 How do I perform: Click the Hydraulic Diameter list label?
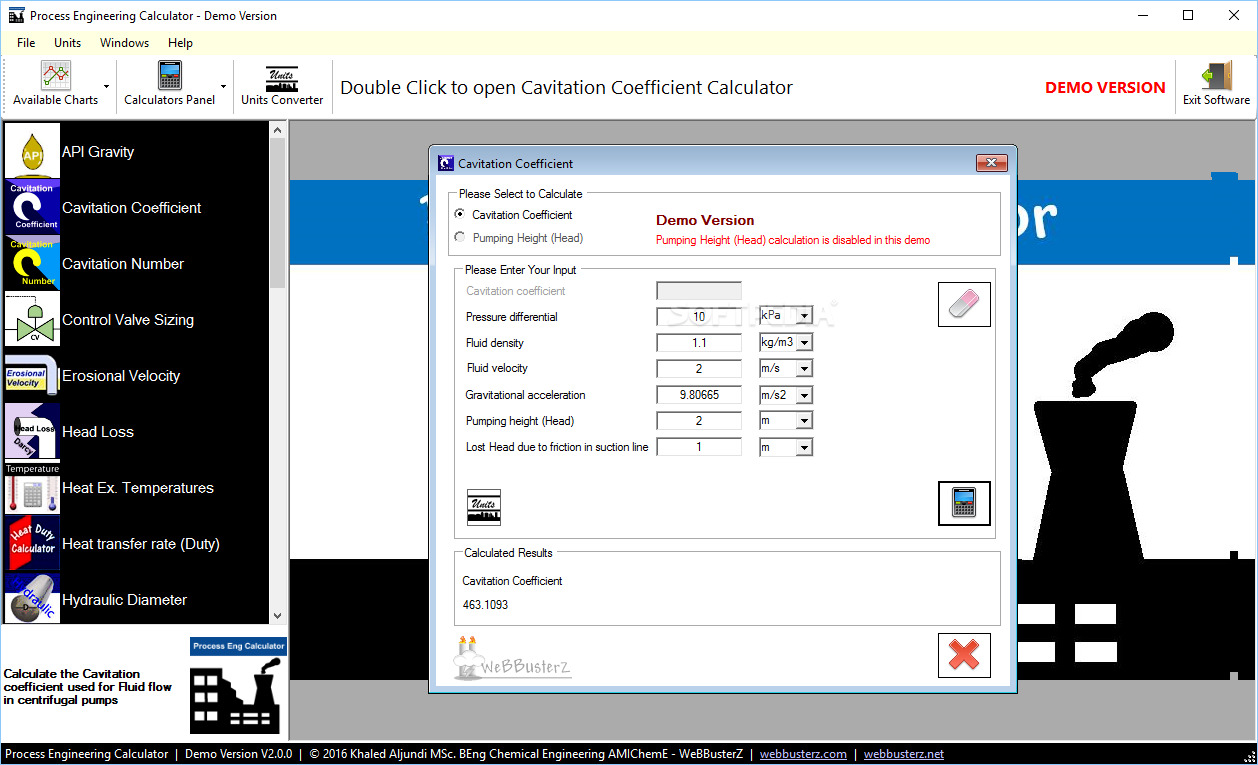pyautogui.click(x=125, y=600)
